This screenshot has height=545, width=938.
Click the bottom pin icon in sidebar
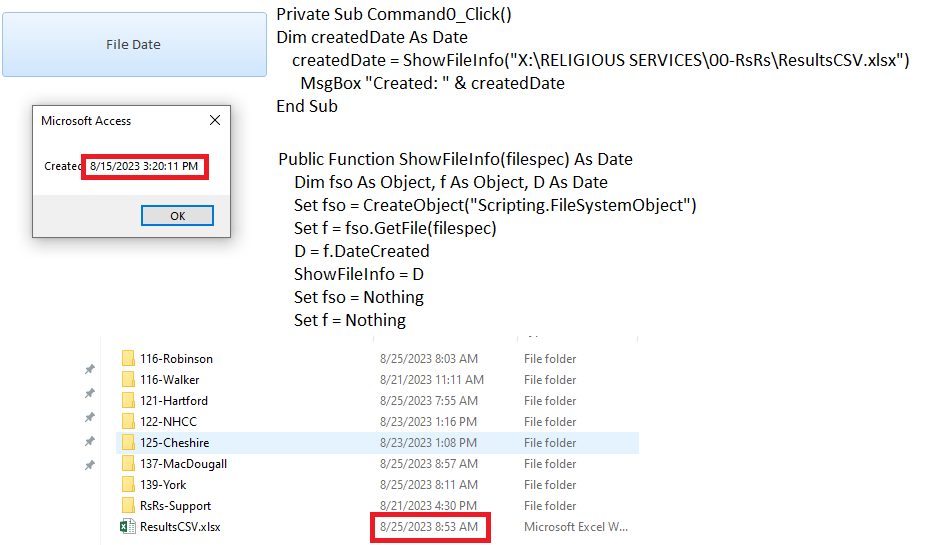click(x=90, y=465)
